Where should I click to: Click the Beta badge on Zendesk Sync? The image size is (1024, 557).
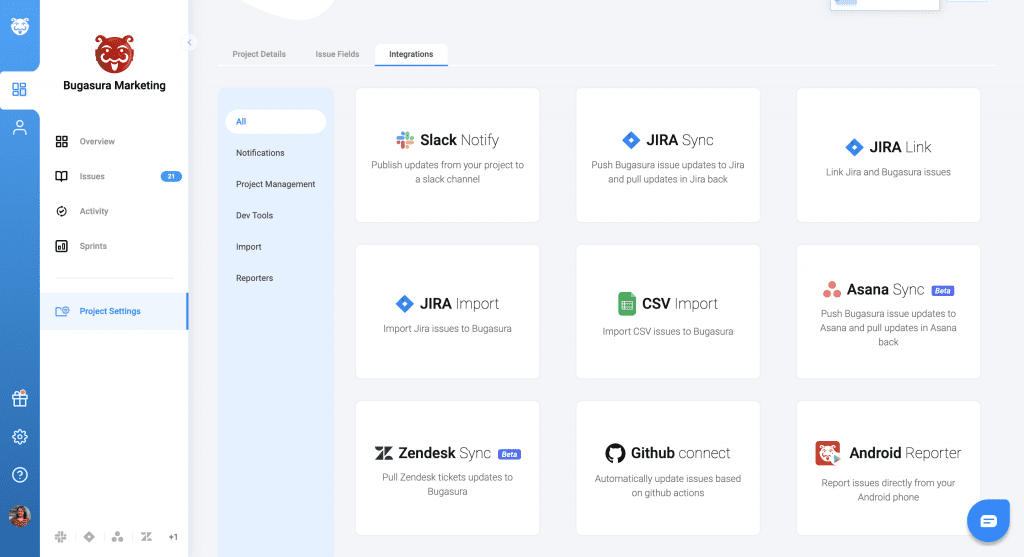[x=509, y=454]
